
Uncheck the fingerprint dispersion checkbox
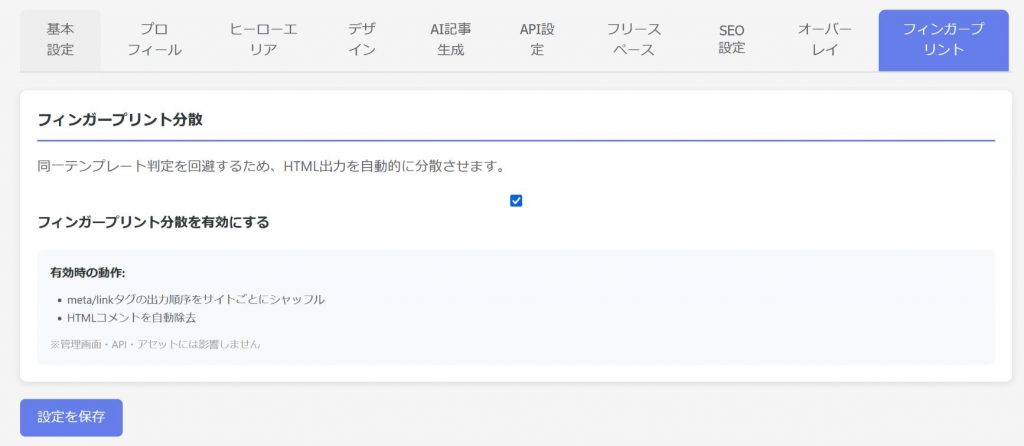(x=516, y=201)
